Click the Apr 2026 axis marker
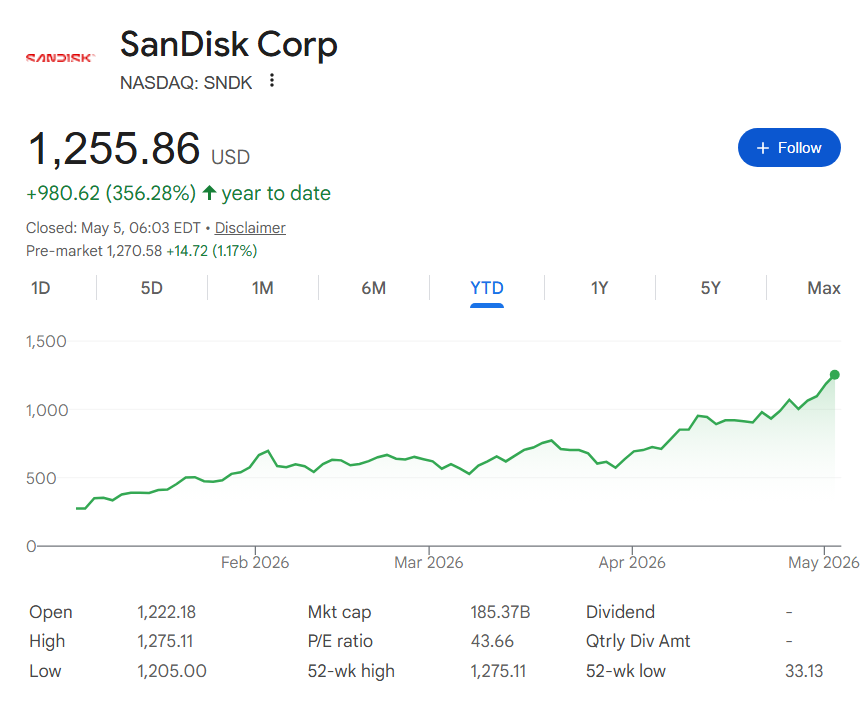The image size is (865, 703). tap(632, 562)
